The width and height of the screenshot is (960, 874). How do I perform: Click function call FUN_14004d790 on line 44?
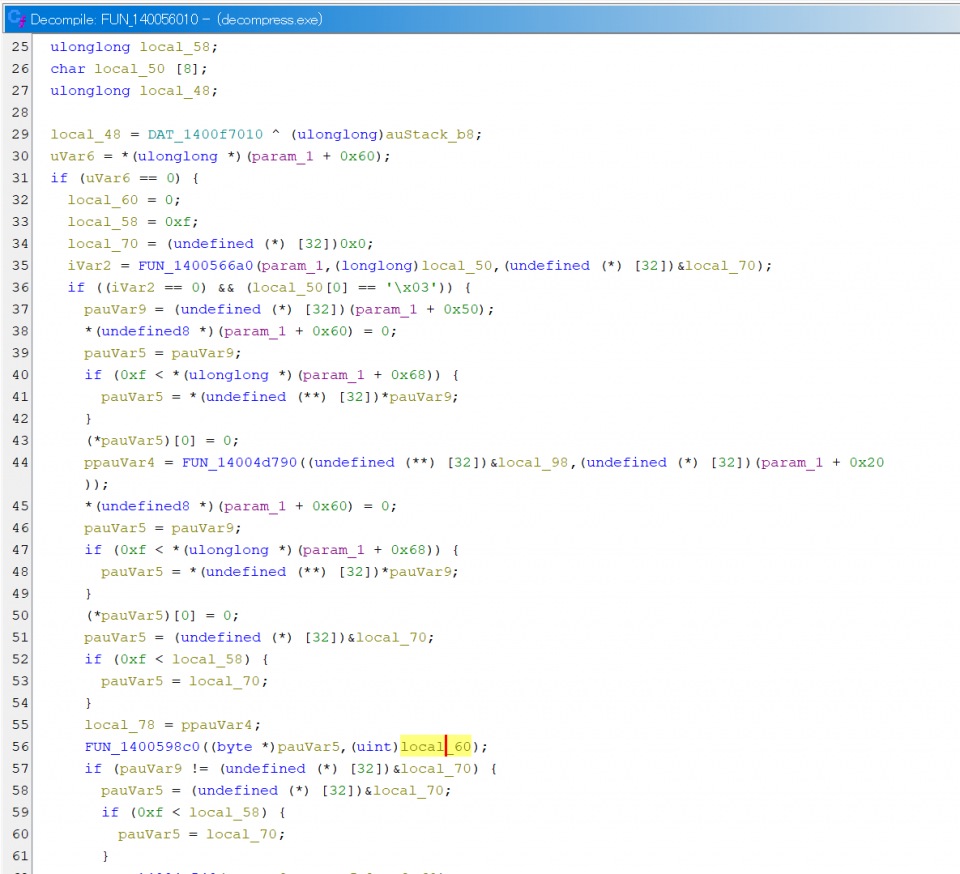(239, 463)
